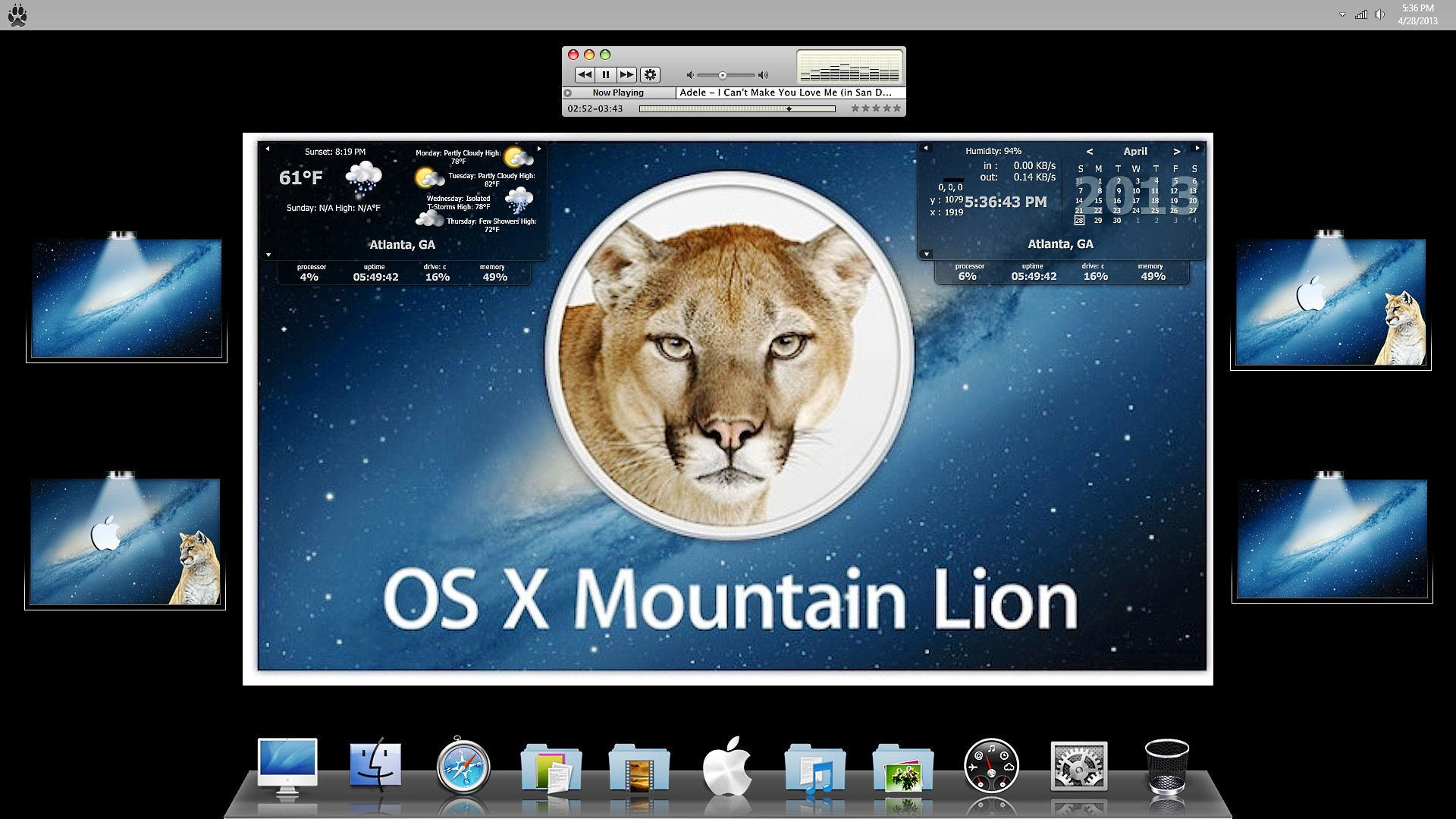Screen dimensions: 1456x819
Task: Click the Sunset: 8:19 PM text
Action: (x=334, y=152)
